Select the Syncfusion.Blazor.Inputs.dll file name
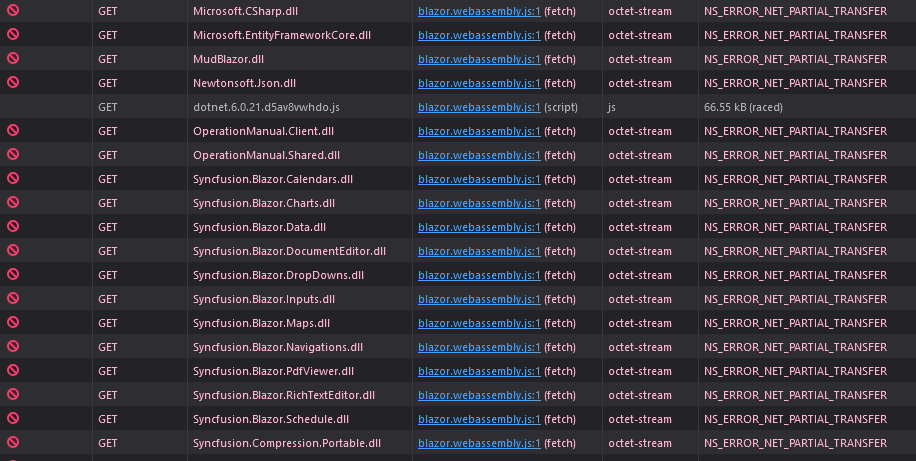Image resolution: width=916 pixels, height=461 pixels. [x=264, y=299]
